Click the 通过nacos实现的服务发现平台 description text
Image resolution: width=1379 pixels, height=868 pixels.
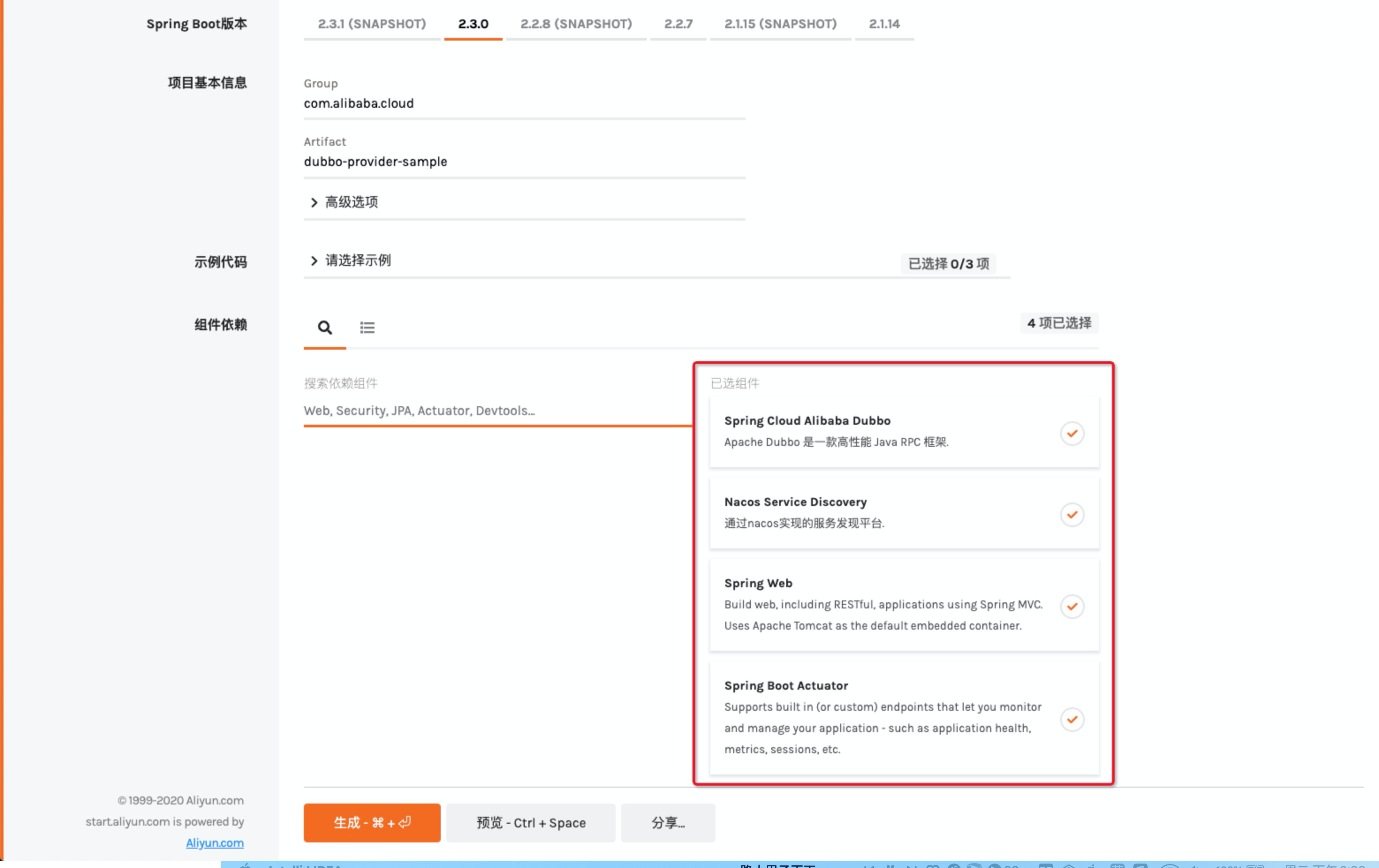click(x=804, y=523)
